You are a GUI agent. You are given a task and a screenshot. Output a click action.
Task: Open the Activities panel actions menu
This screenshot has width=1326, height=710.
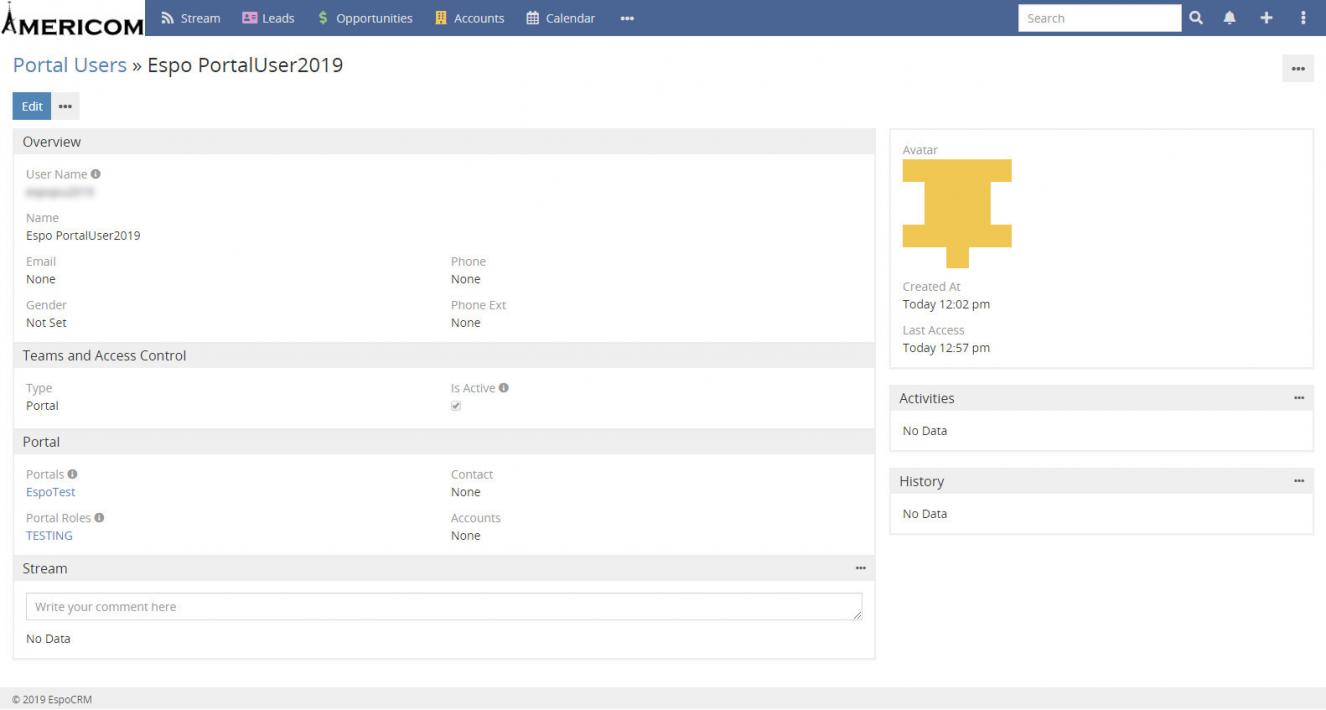click(x=1298, y=398)
